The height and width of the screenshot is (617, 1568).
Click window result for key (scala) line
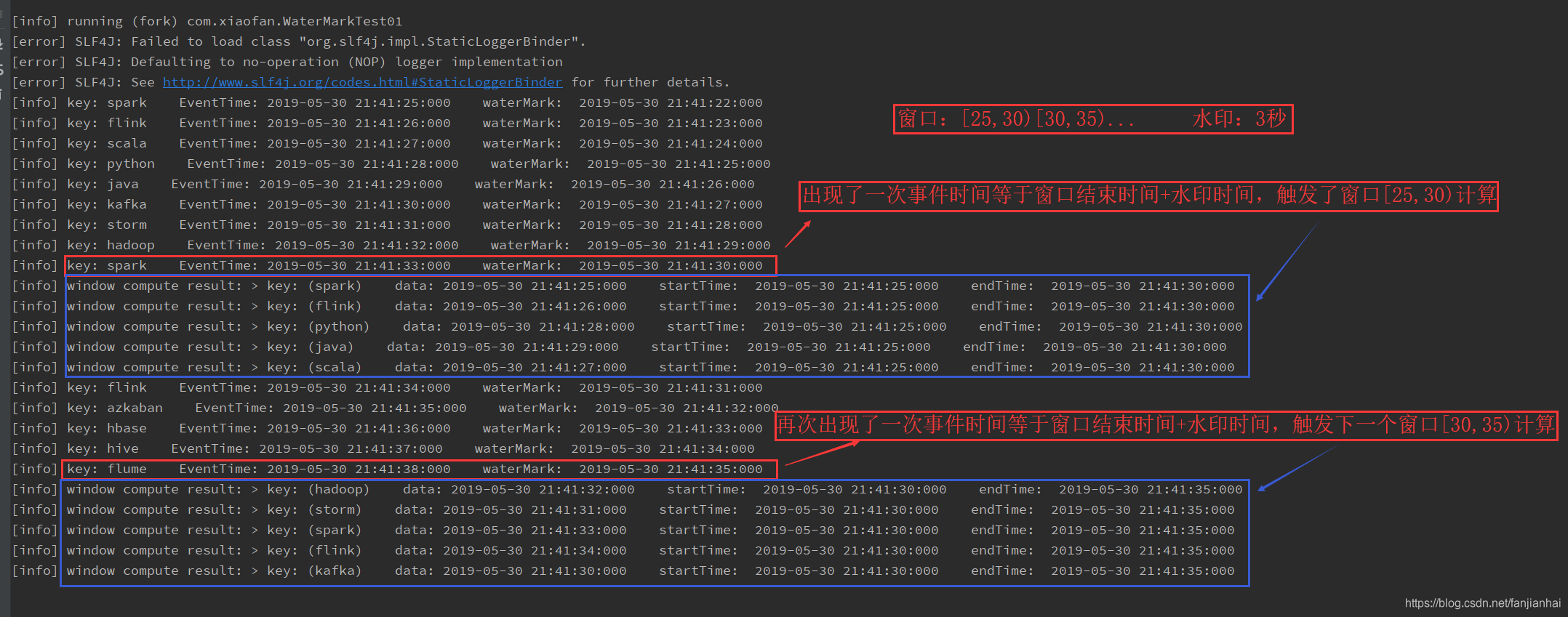coord(623,367)
